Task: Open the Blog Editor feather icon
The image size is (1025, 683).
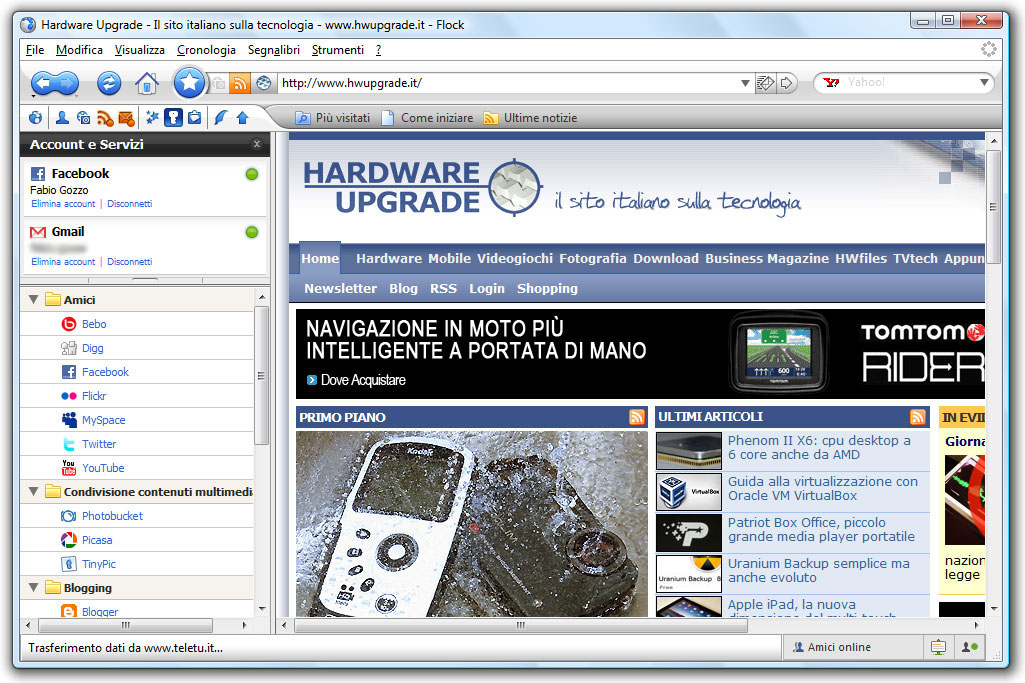Action: pos(221,118)
